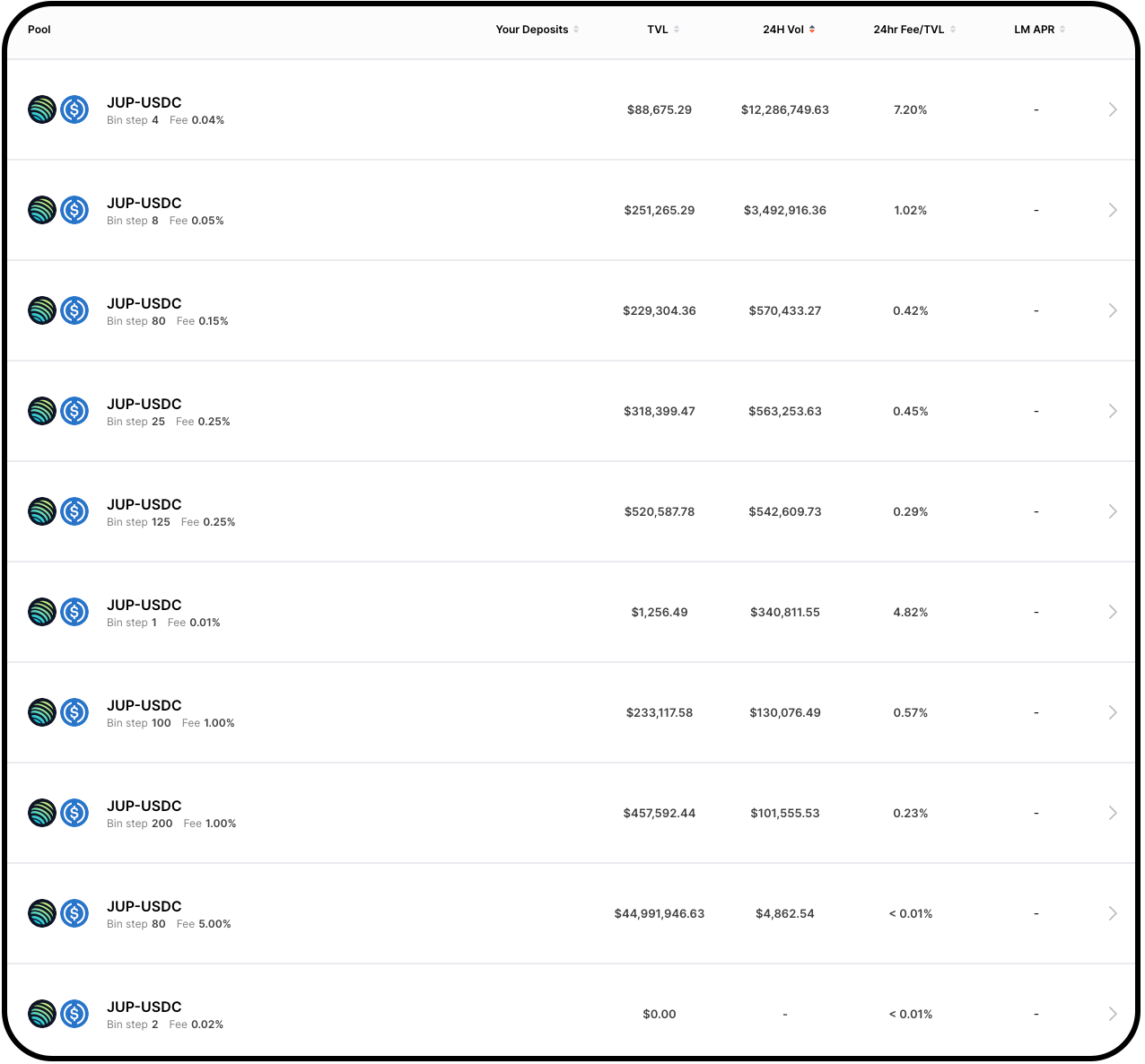The width and height of the screenshot is (1145, 1064).
Task: Click JUP token icon in Fee 0.15% row
Action: coord(42,310)
